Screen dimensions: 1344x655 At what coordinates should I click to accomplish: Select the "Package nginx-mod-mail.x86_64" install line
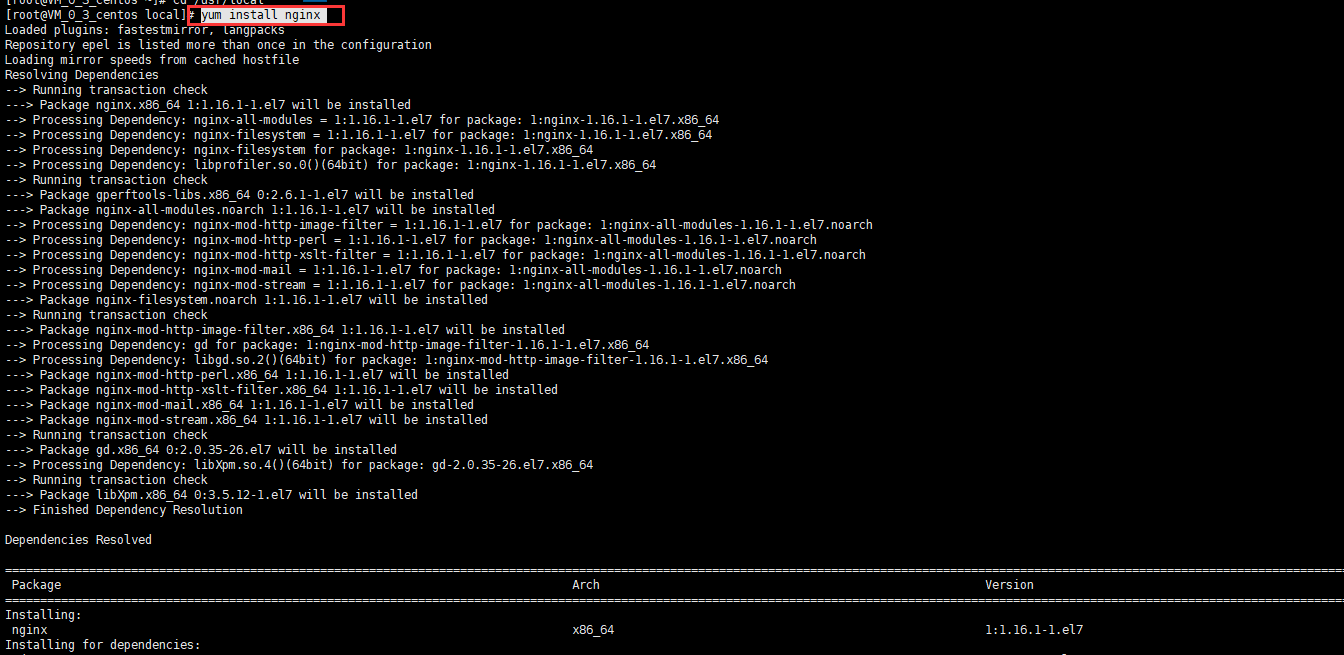239,405
